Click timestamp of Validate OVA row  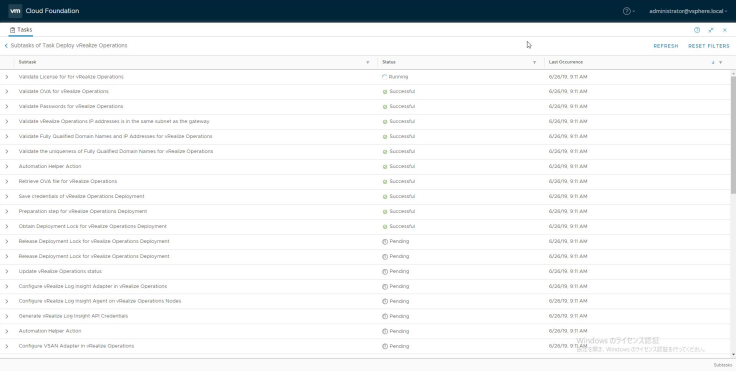(568, 92)
